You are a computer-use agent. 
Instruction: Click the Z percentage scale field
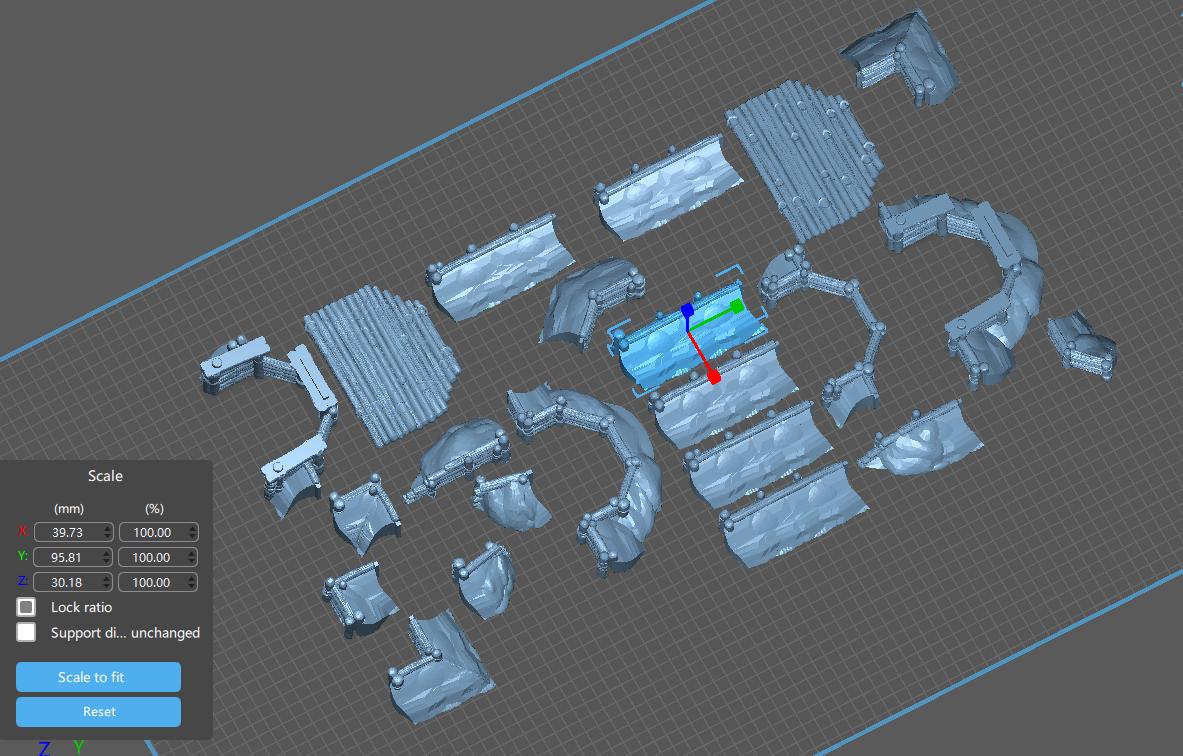tap(151, 582)
